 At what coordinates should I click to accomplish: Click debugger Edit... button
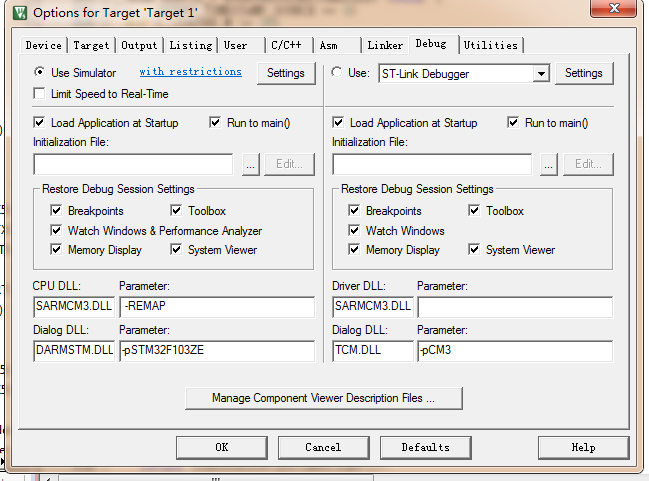pos(588,164)
